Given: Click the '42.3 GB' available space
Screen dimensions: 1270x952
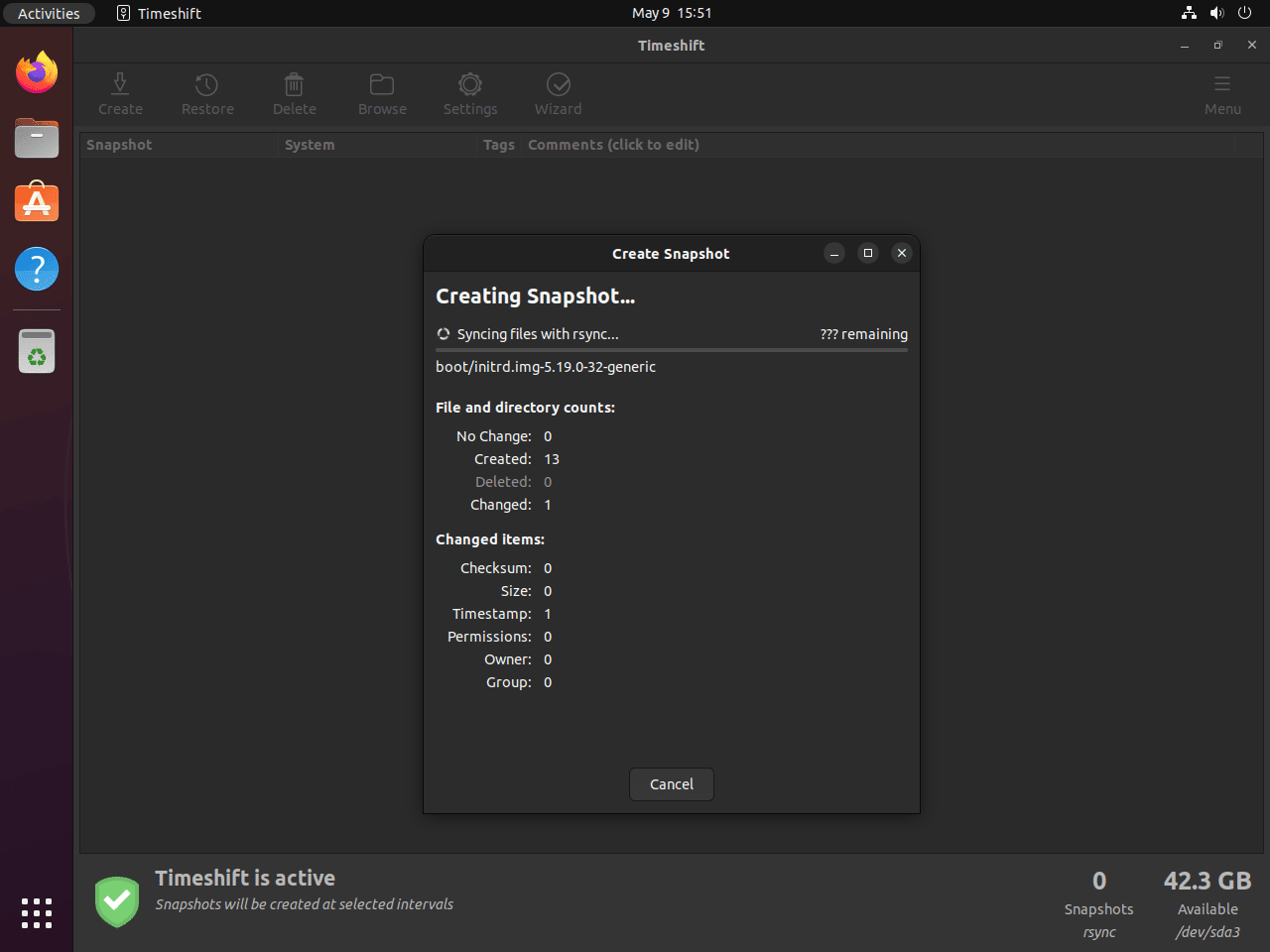Looking at the screenshot, I should (1207, 881).
